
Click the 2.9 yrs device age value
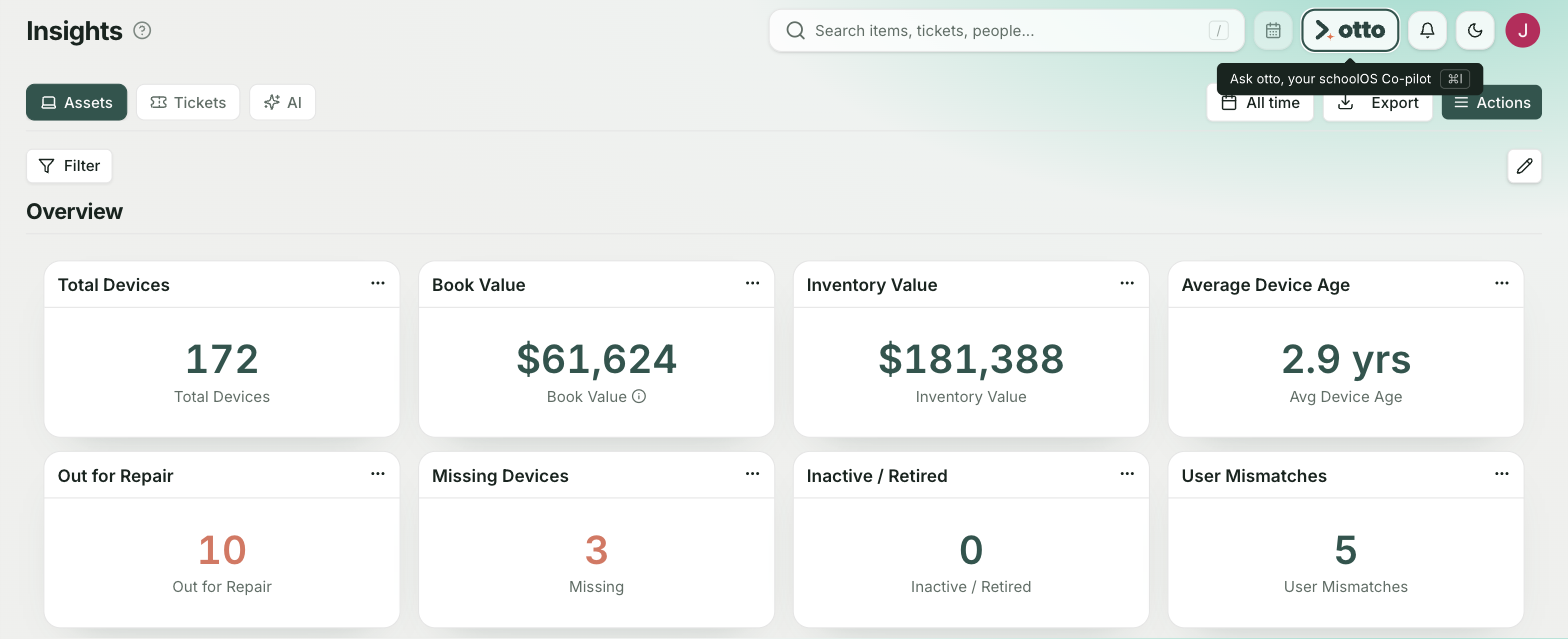pyautogui.click(x=1346, y=359)
